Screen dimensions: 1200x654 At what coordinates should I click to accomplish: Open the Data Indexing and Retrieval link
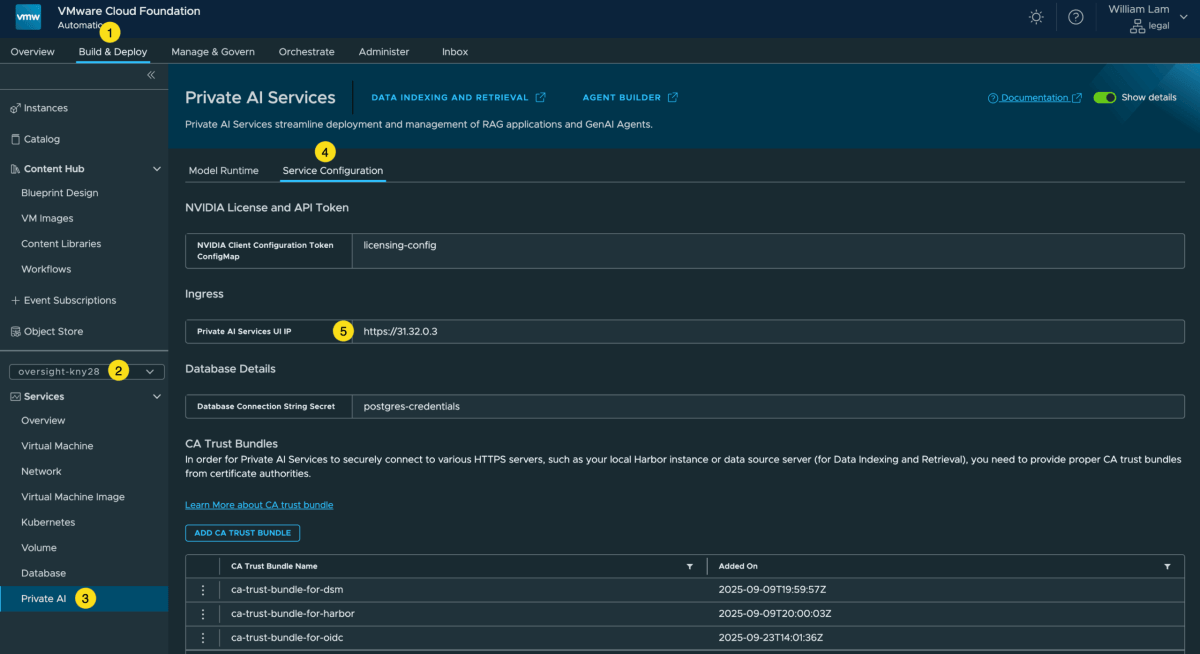point(457,98)
